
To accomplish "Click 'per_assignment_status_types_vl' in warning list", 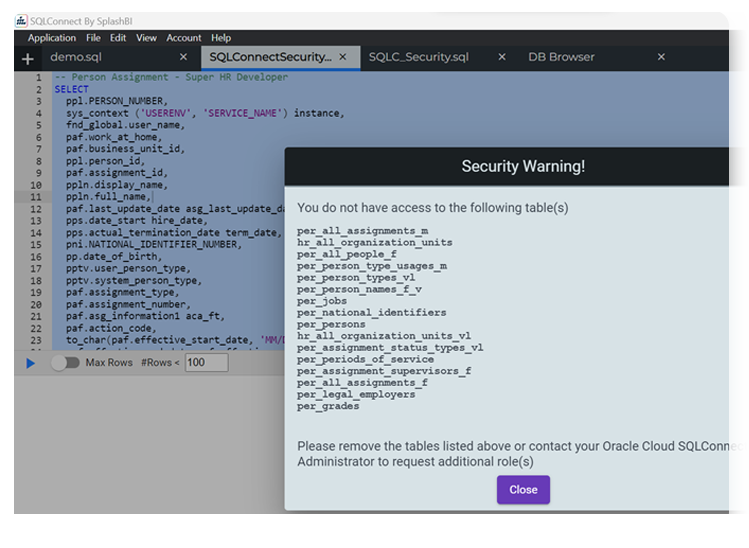I will (390, 348).
